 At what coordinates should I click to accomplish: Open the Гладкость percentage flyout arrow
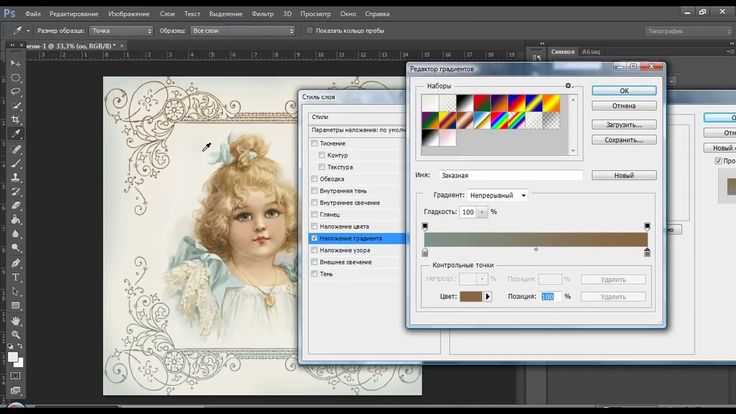pos(484,212)
